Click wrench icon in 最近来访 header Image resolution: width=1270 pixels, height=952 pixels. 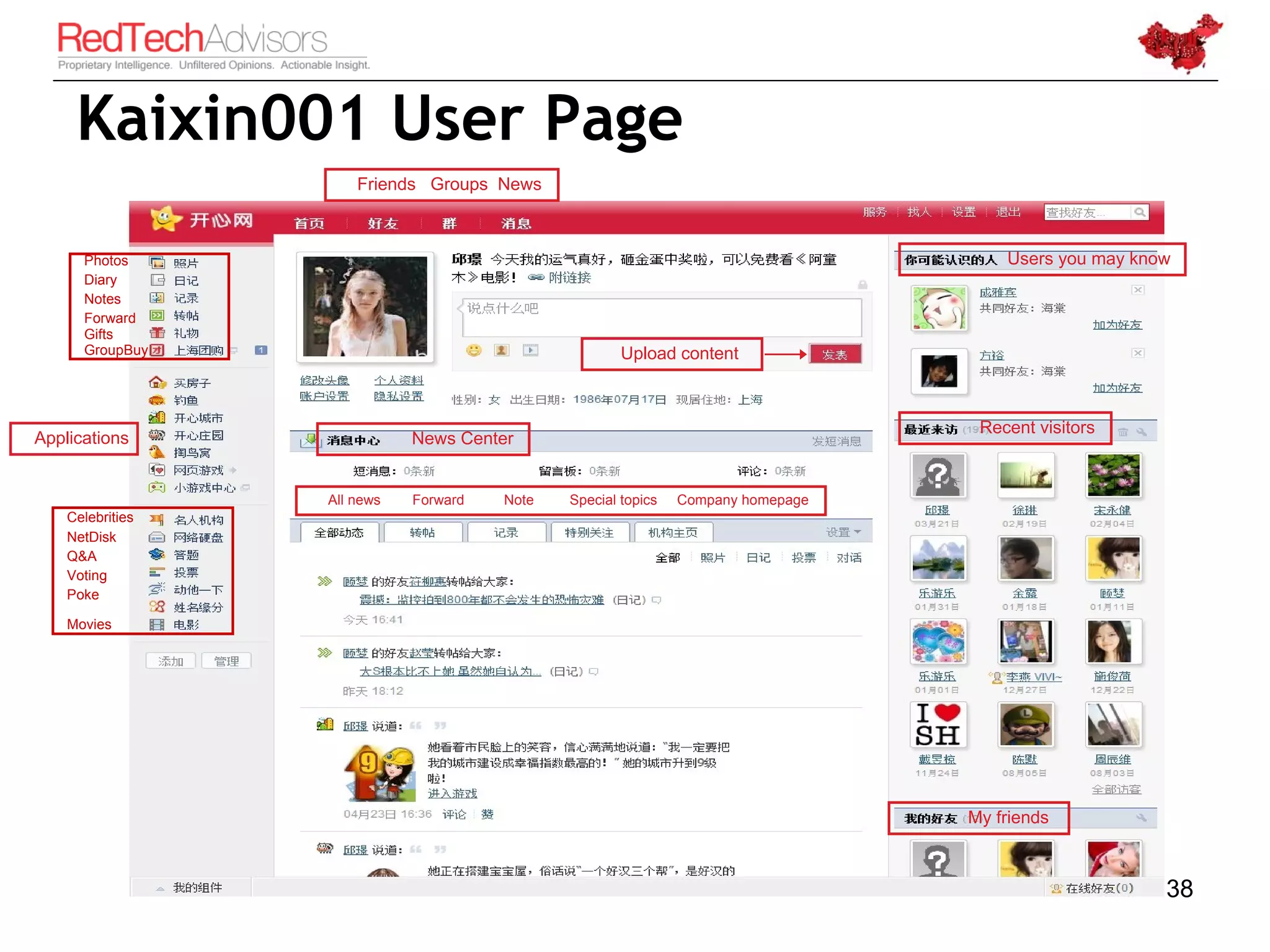(x=1141, y=432)
